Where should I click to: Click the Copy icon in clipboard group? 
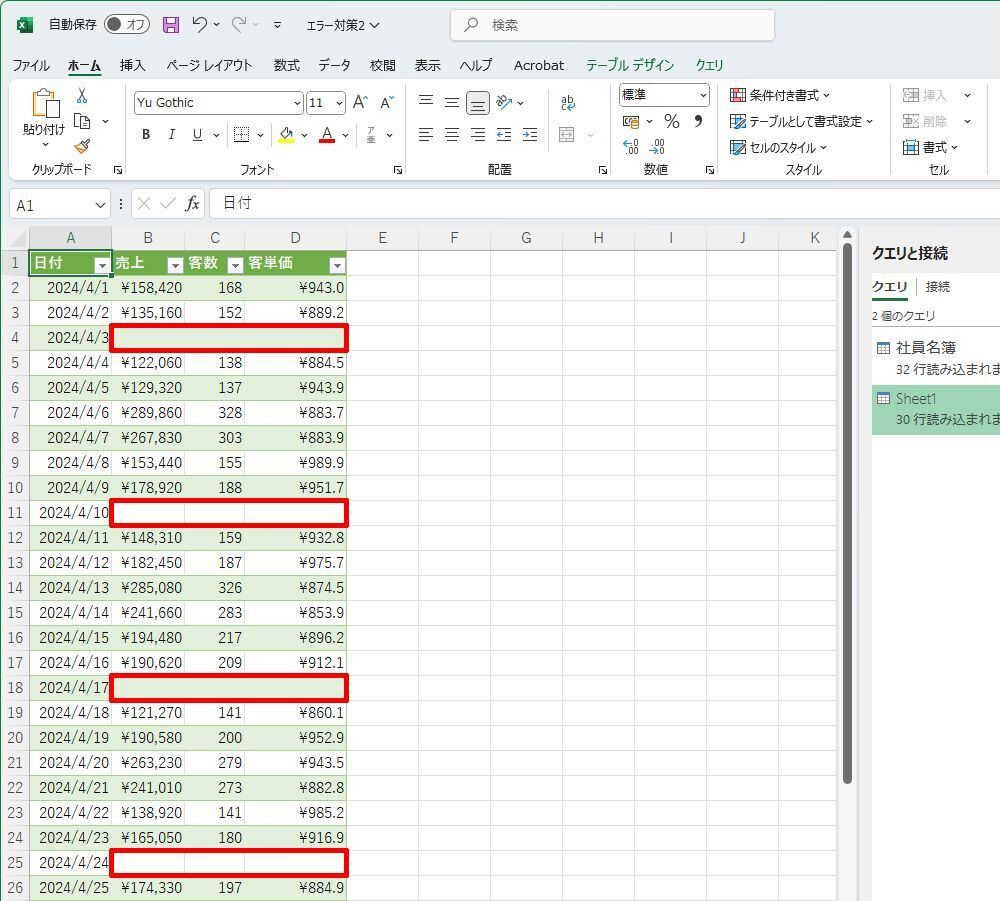[x=82, y=121]
